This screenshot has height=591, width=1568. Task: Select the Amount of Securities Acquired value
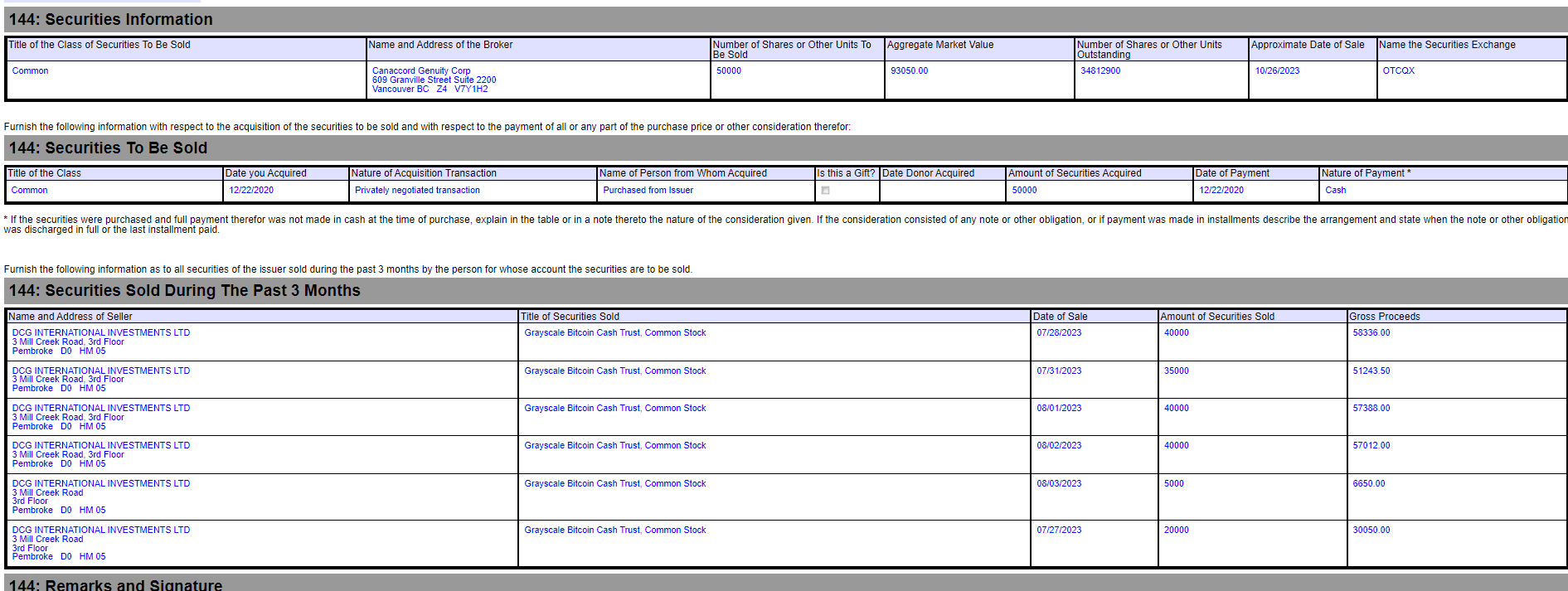pyautogui.click(x=1024, y=191)
